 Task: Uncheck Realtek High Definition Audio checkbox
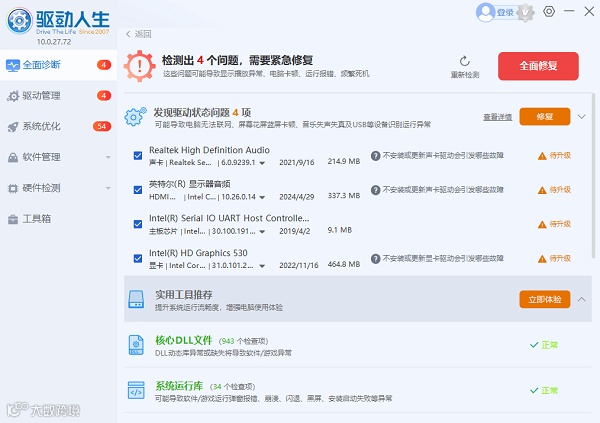(x=138, y=156)
